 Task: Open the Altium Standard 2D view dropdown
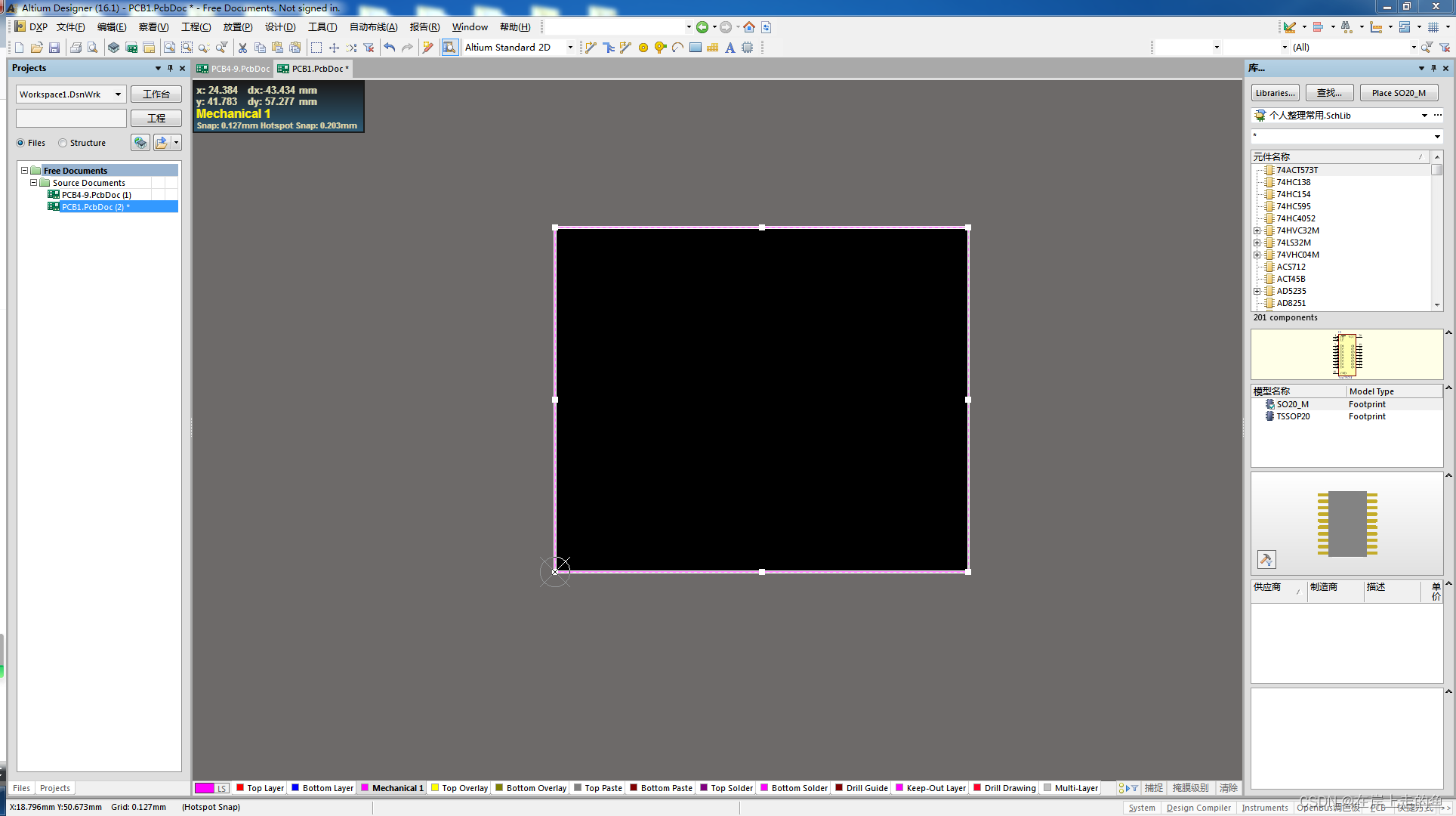click(x=570, y=48)
